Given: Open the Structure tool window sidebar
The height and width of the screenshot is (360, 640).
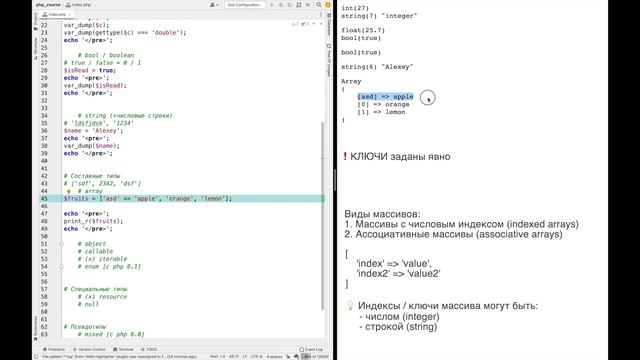Looking at the screenshot, I should (36, 49).
